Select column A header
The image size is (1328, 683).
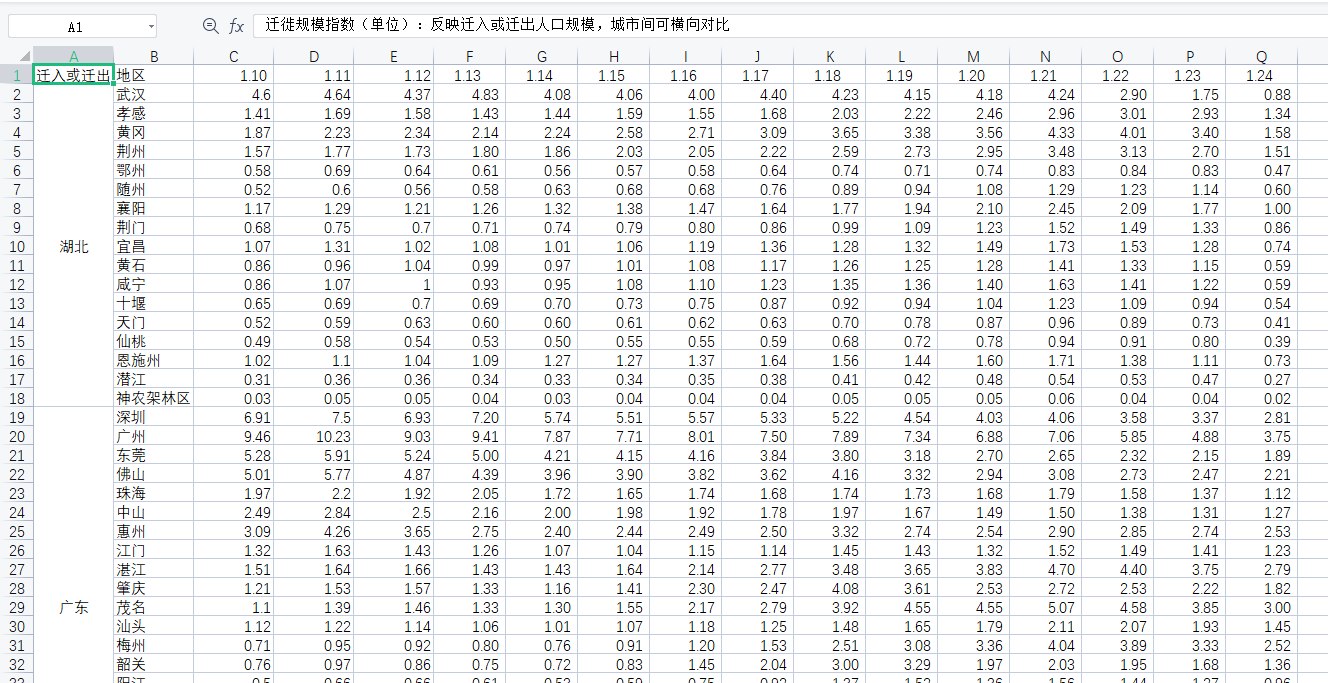(x=74, y=56)
